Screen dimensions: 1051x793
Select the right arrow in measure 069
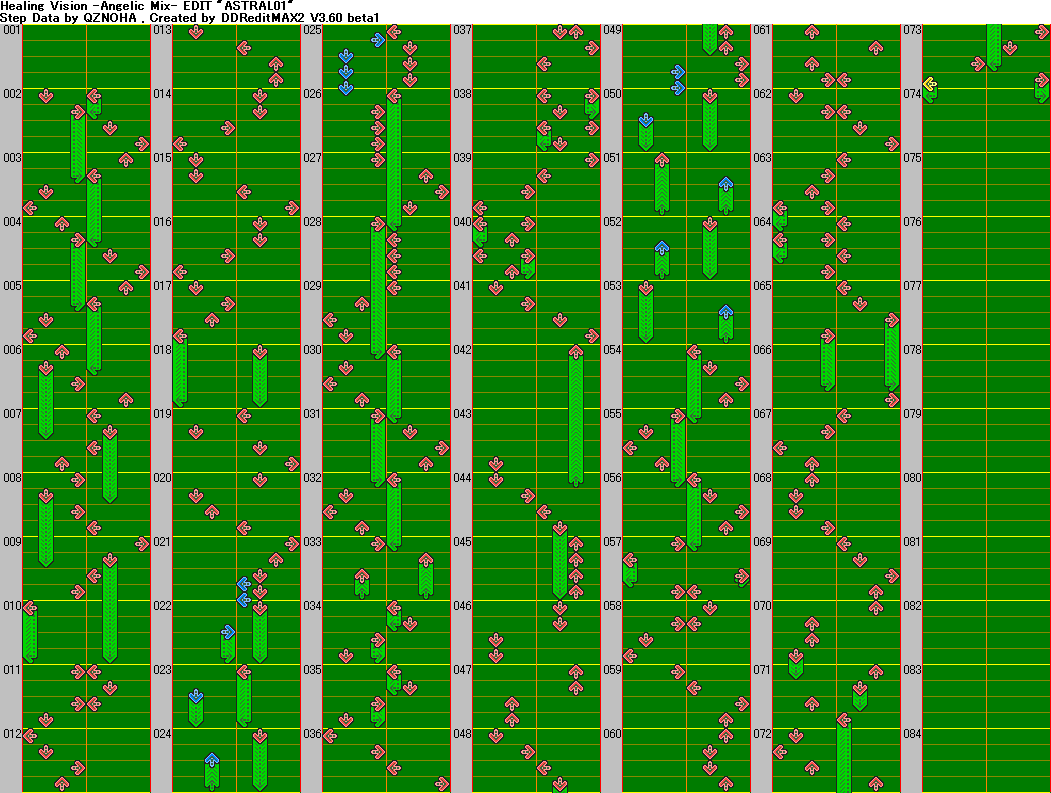[892, 576]
